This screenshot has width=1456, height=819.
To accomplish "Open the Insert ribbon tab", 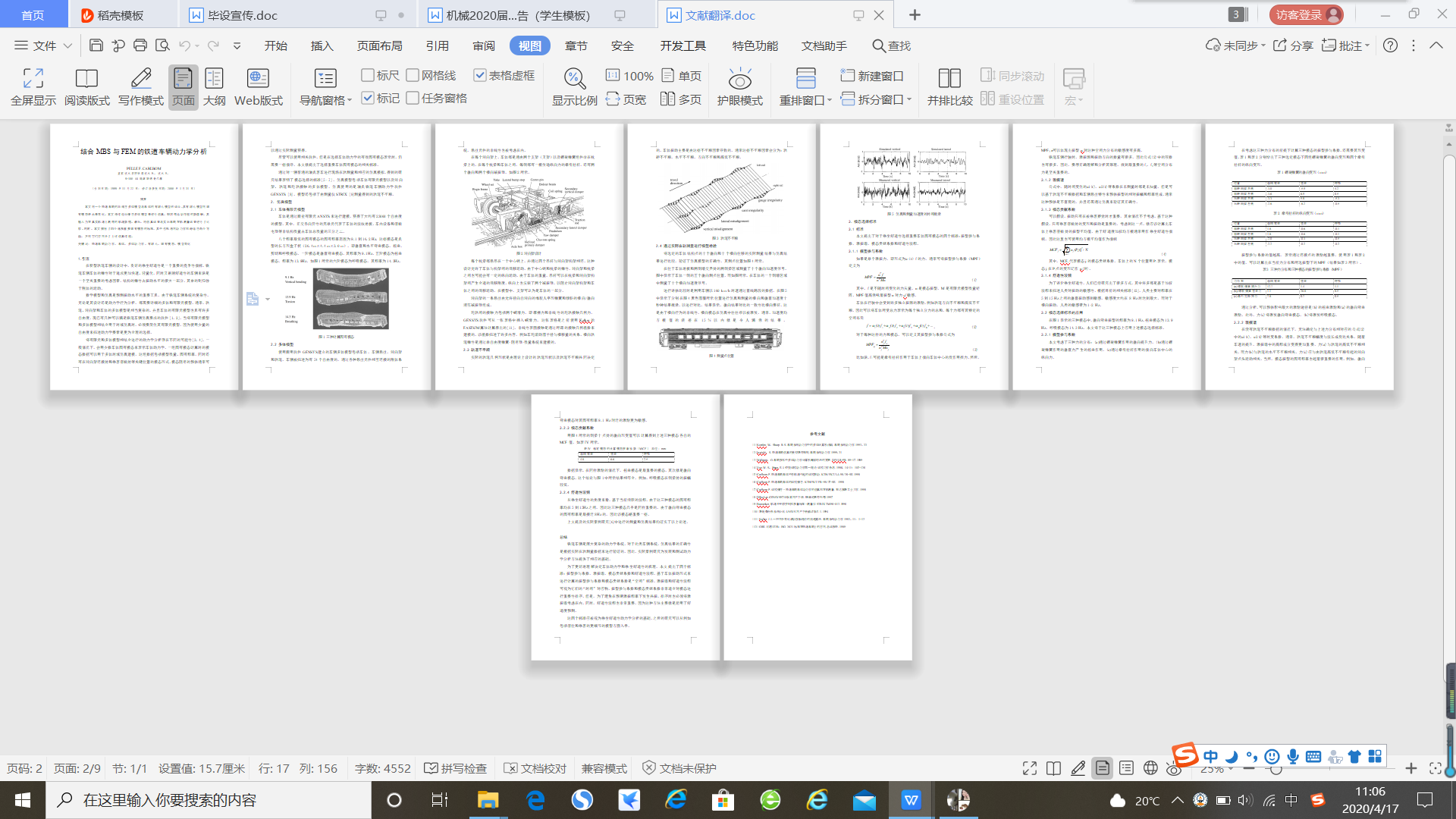I will (x=322, y=45).
